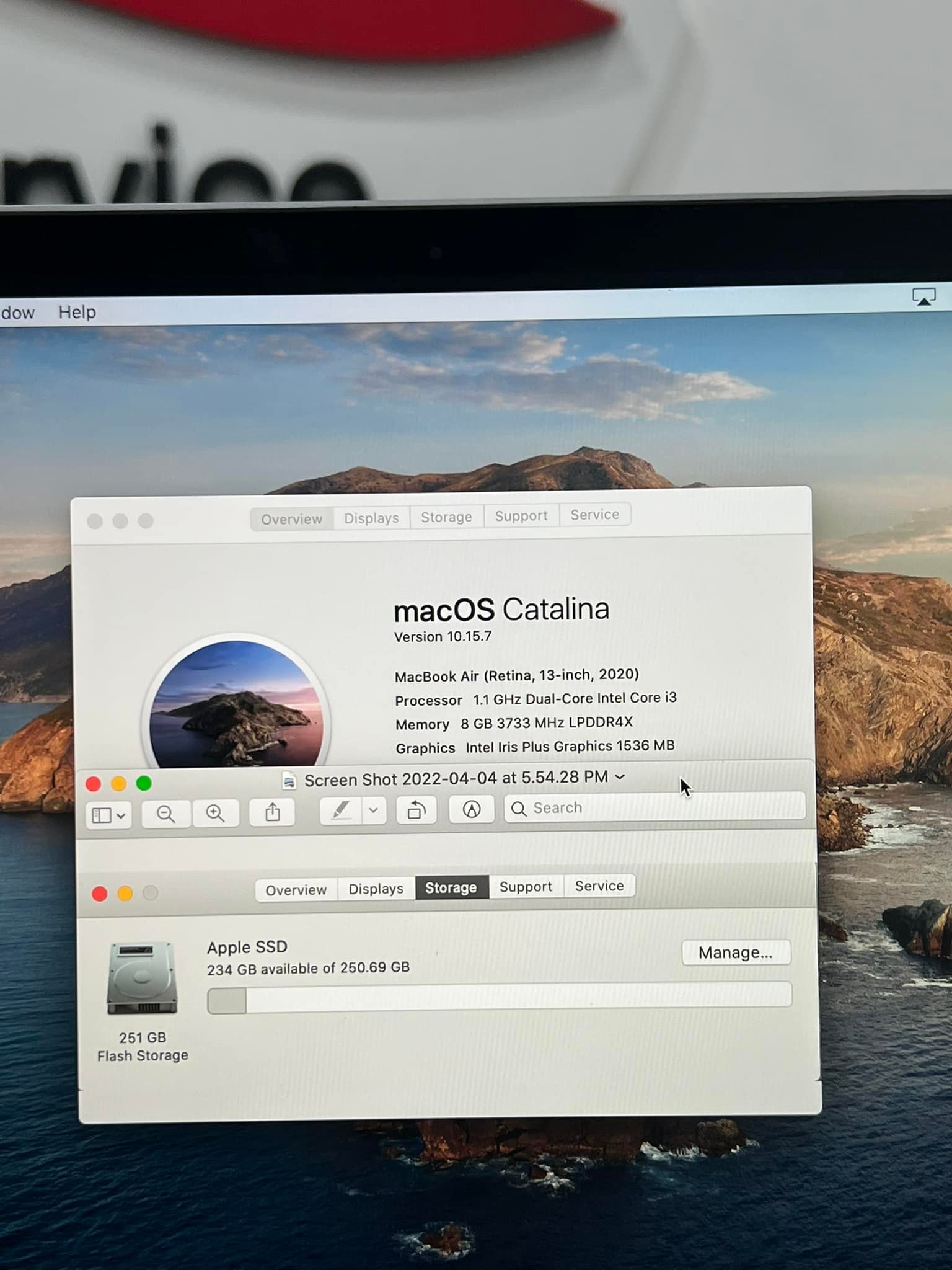This screenshot has height=1270, width=952.
Task: Click the Apple SSD label
Action: pyautogui.click(x=247, y=947)
